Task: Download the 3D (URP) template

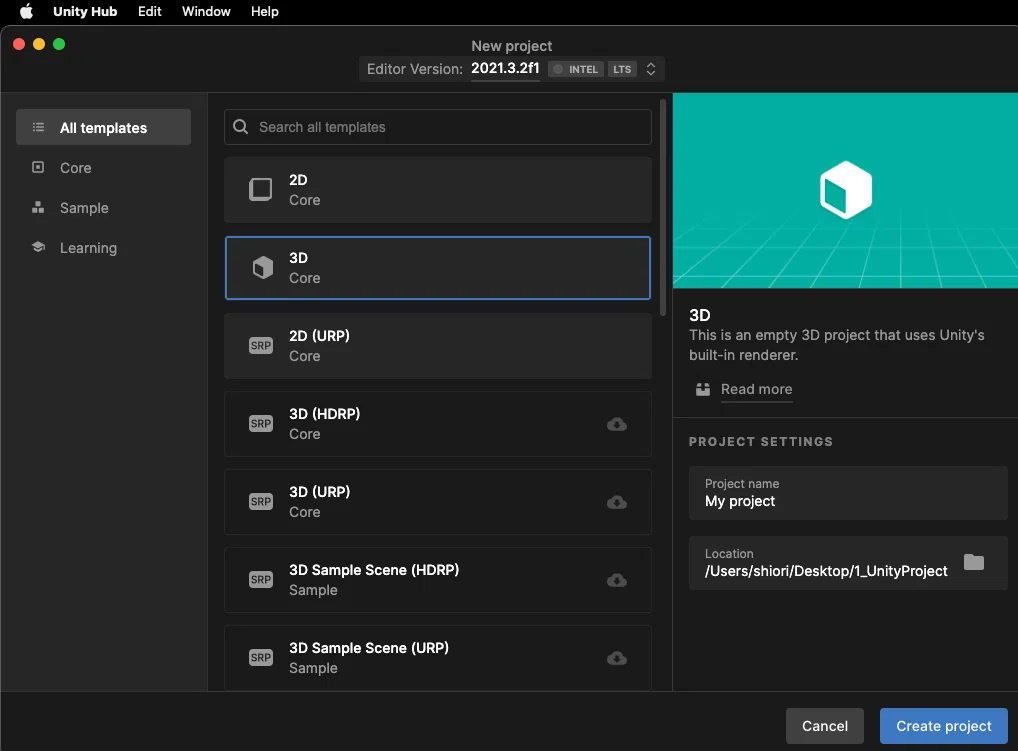Action: click(x=617, y=502)
